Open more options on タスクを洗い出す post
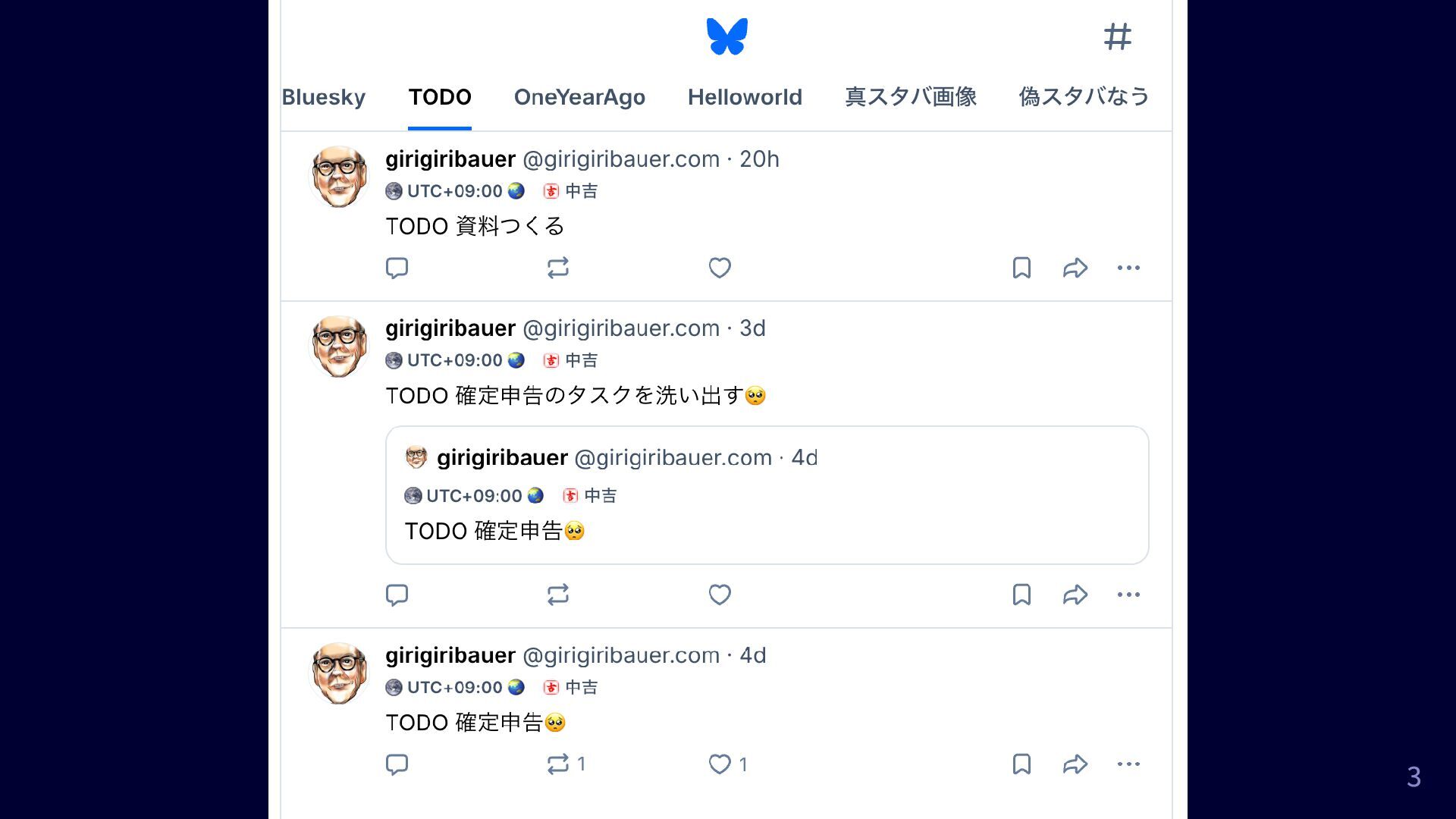 (x=1128, y=595)
